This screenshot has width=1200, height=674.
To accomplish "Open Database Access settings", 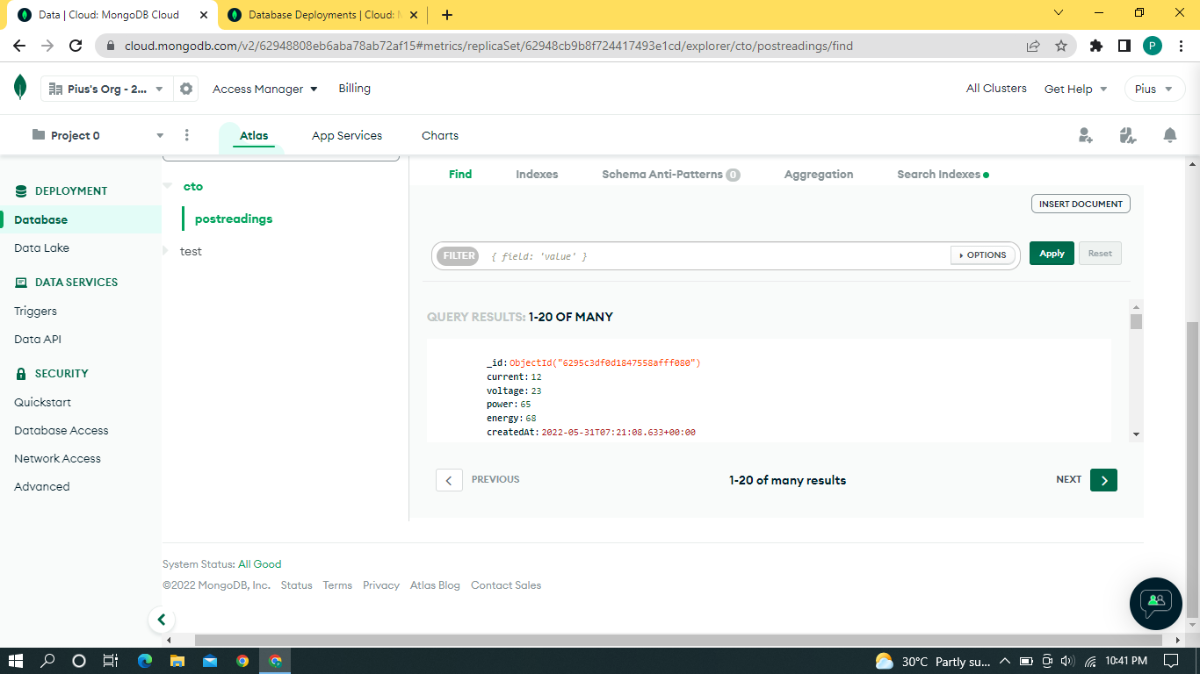I will 62,430.
